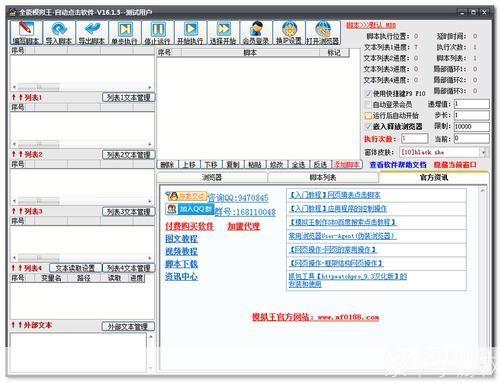Open the official website link at bottom

point(315,317)
